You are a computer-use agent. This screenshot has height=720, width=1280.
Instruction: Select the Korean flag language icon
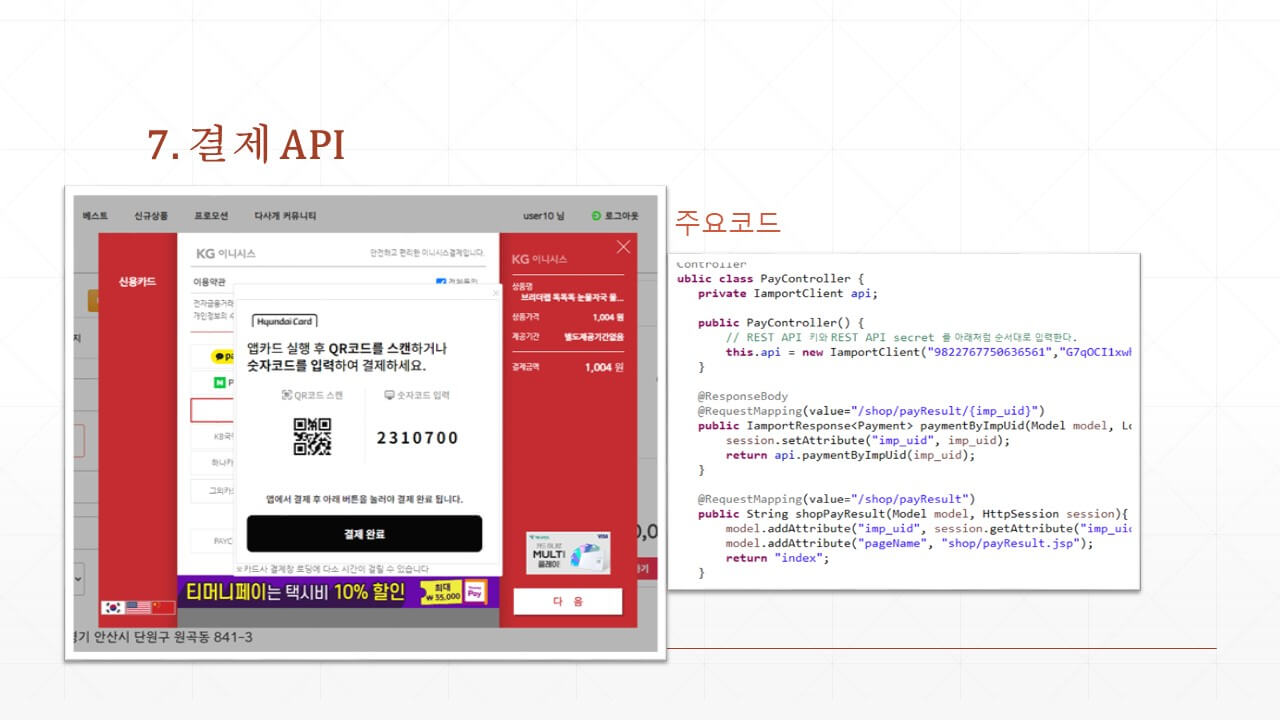(x=112, y=607)
